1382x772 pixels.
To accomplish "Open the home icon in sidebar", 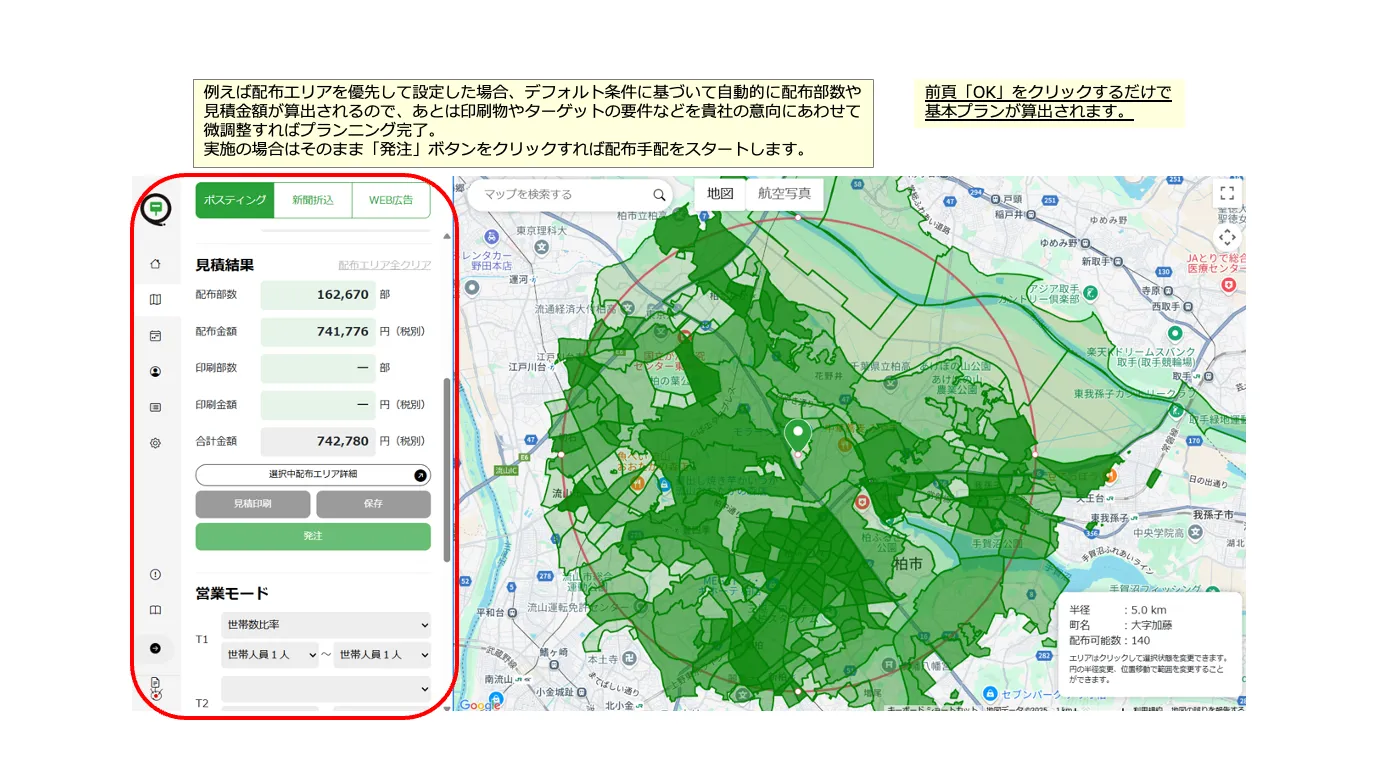I will (155, 264).
